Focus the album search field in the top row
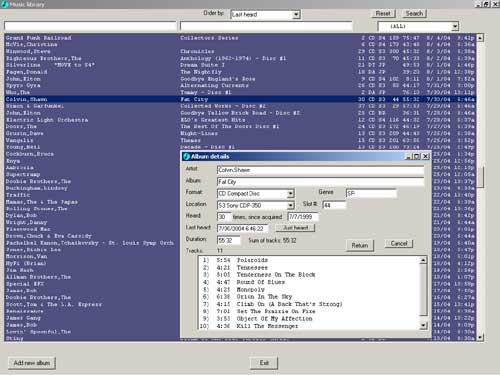This screenshot has width=500, height=375. click(x=266, y=26)
